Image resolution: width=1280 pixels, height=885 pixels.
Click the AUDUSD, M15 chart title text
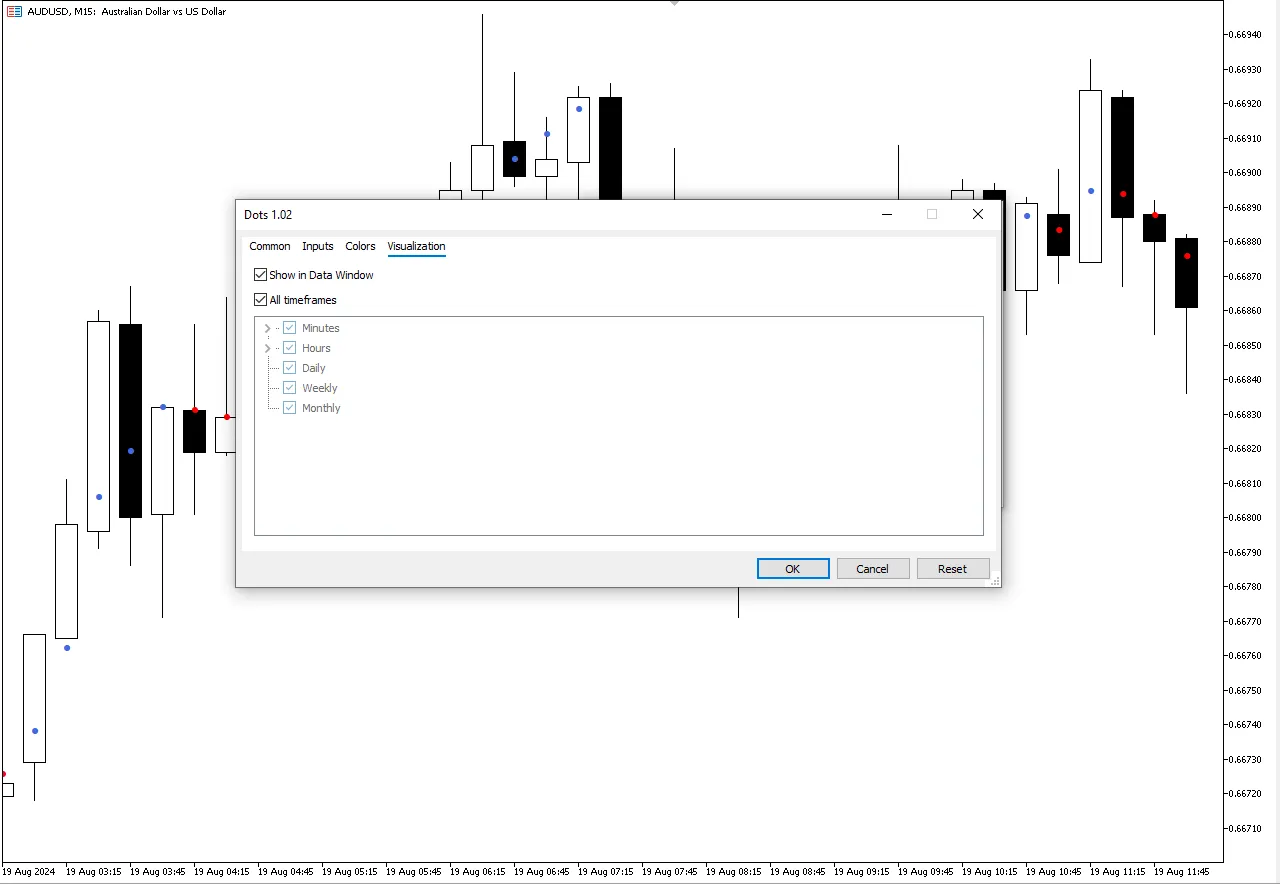coord(127,12)
